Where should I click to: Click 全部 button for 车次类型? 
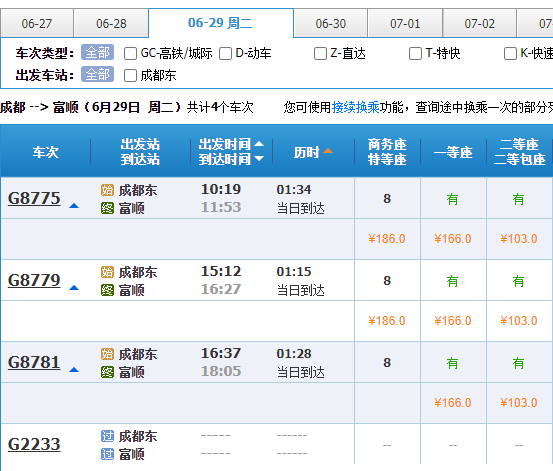coord(97,53)
